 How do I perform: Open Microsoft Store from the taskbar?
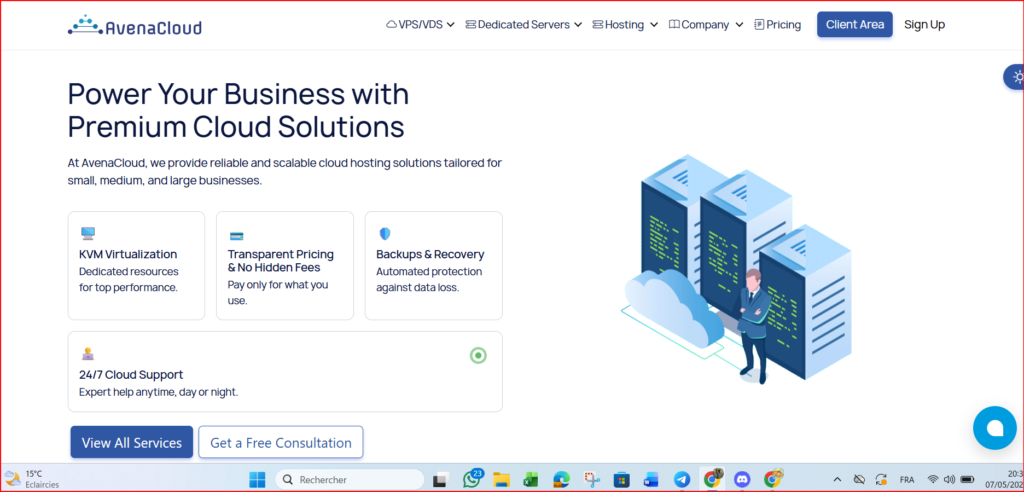click(x=621, y=480)
